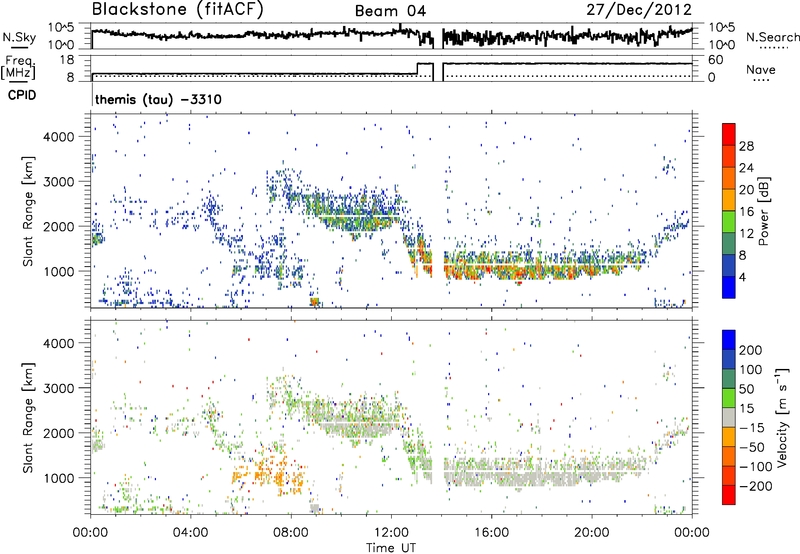Select the 'Time UT' axis title
This screenshot has width=800, height=554.
pyautogui.click(x=391, y=547)
